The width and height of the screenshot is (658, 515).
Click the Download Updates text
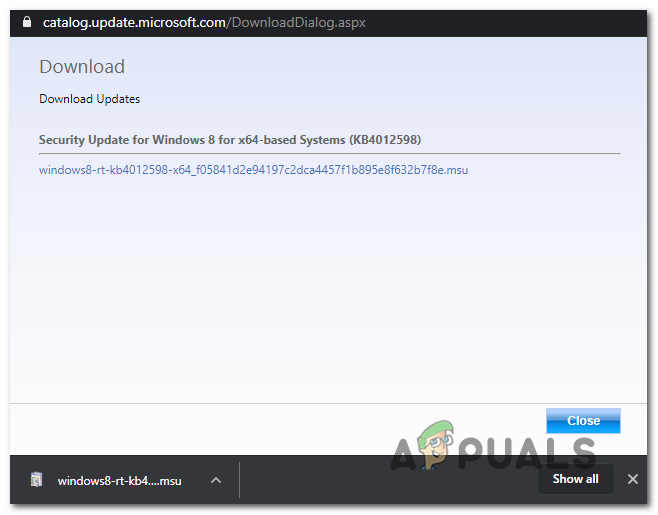(89, 99)
